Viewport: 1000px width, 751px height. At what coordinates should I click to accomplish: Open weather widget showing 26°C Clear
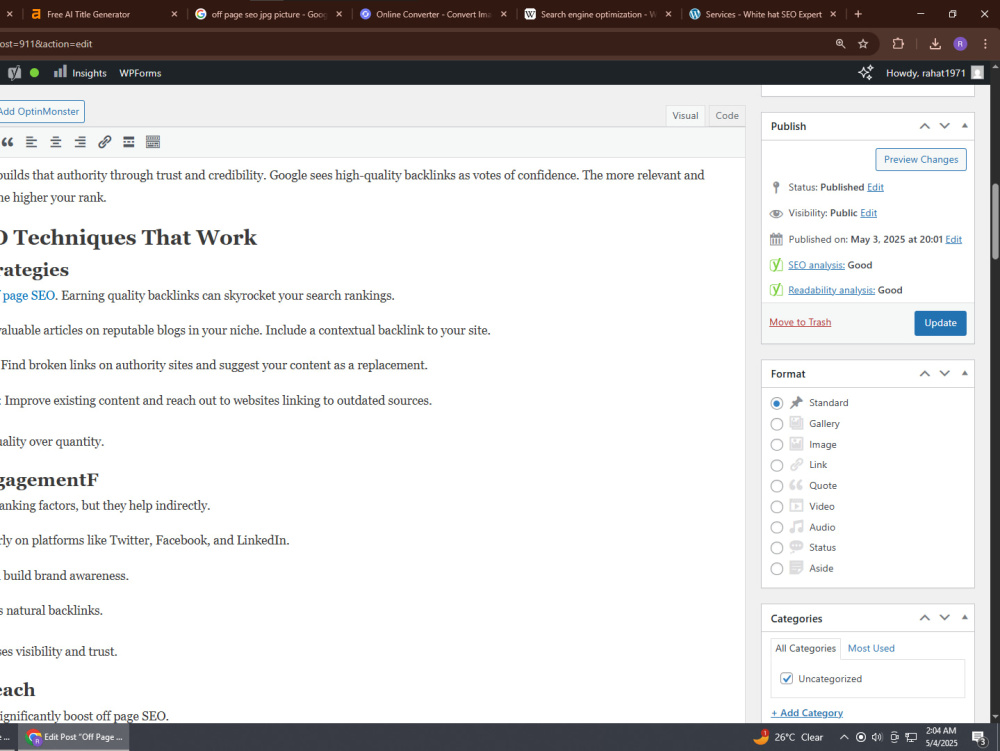point(788,737)
